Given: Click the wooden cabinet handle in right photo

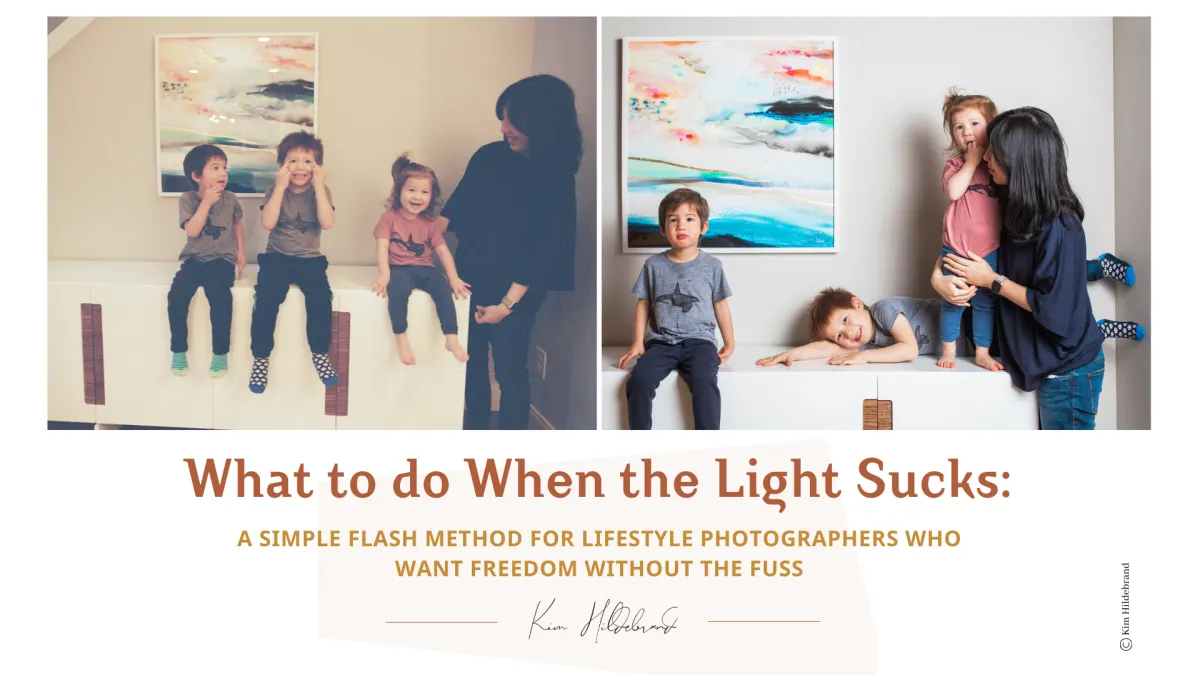Looking at the screenshot, I should 877,414.
